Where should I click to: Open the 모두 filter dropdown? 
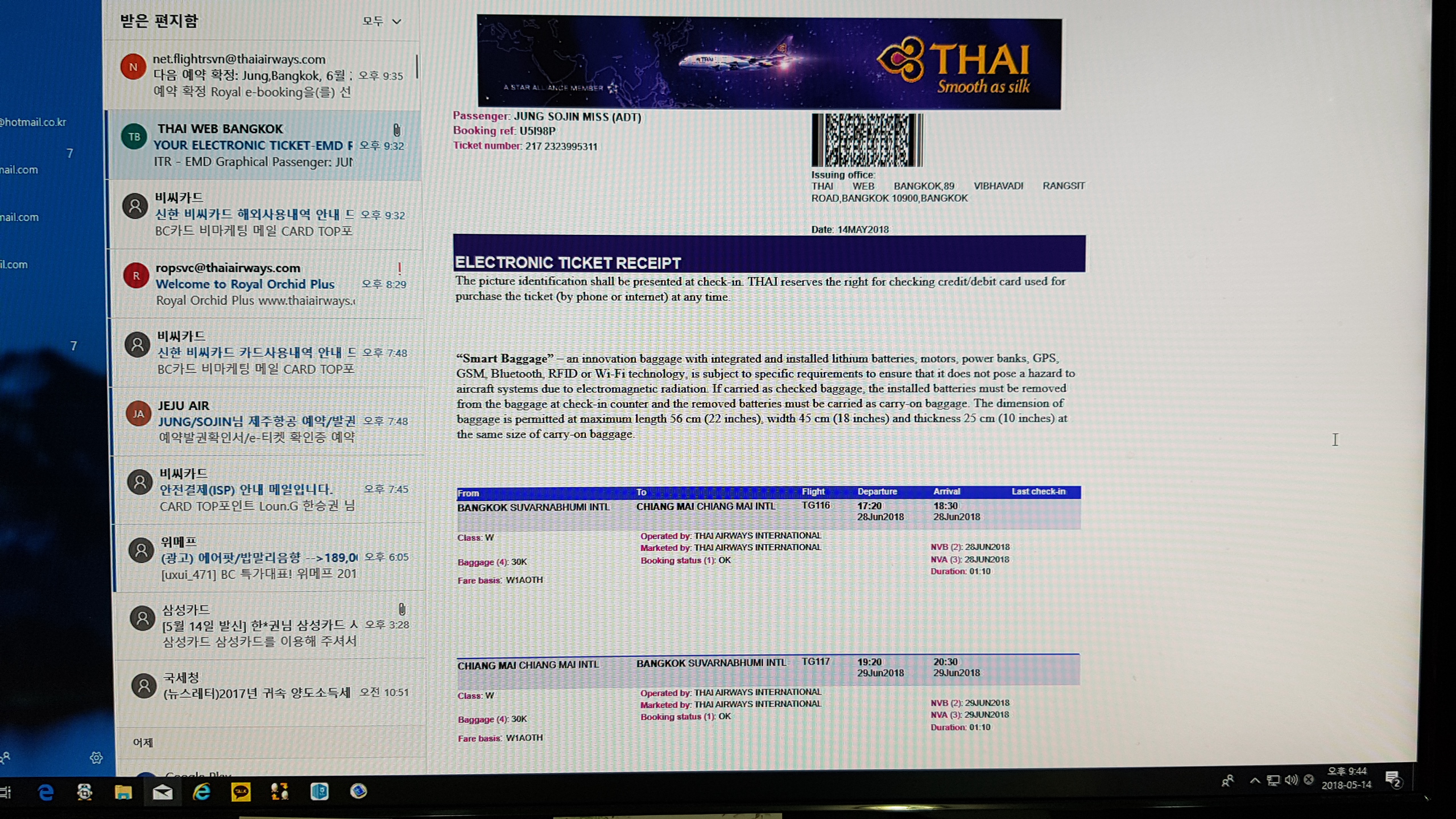coord(382,21)
